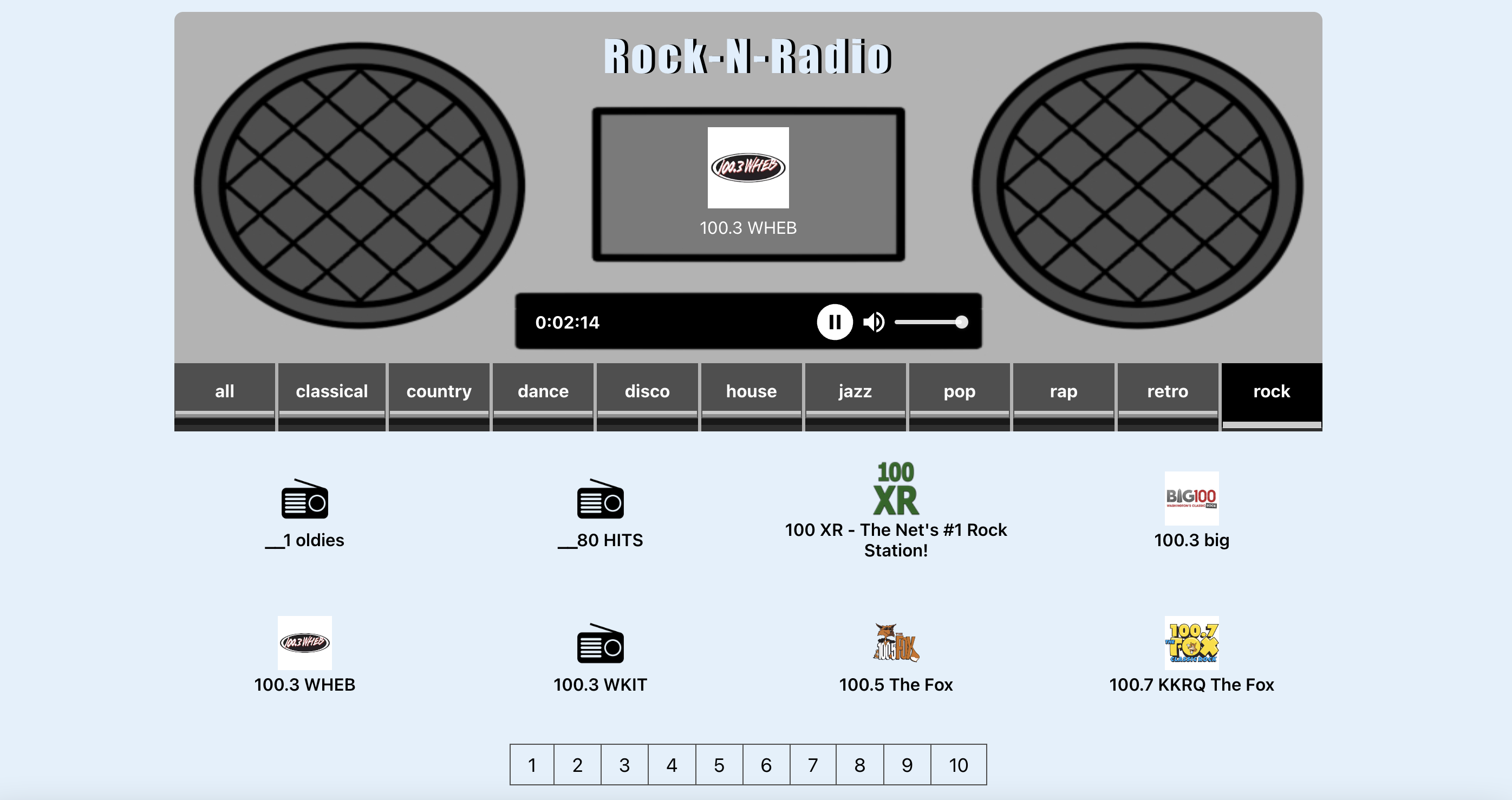Open page 5 of the station list
This screenshot has height=800, width=1512.
(x=719, y=764)
